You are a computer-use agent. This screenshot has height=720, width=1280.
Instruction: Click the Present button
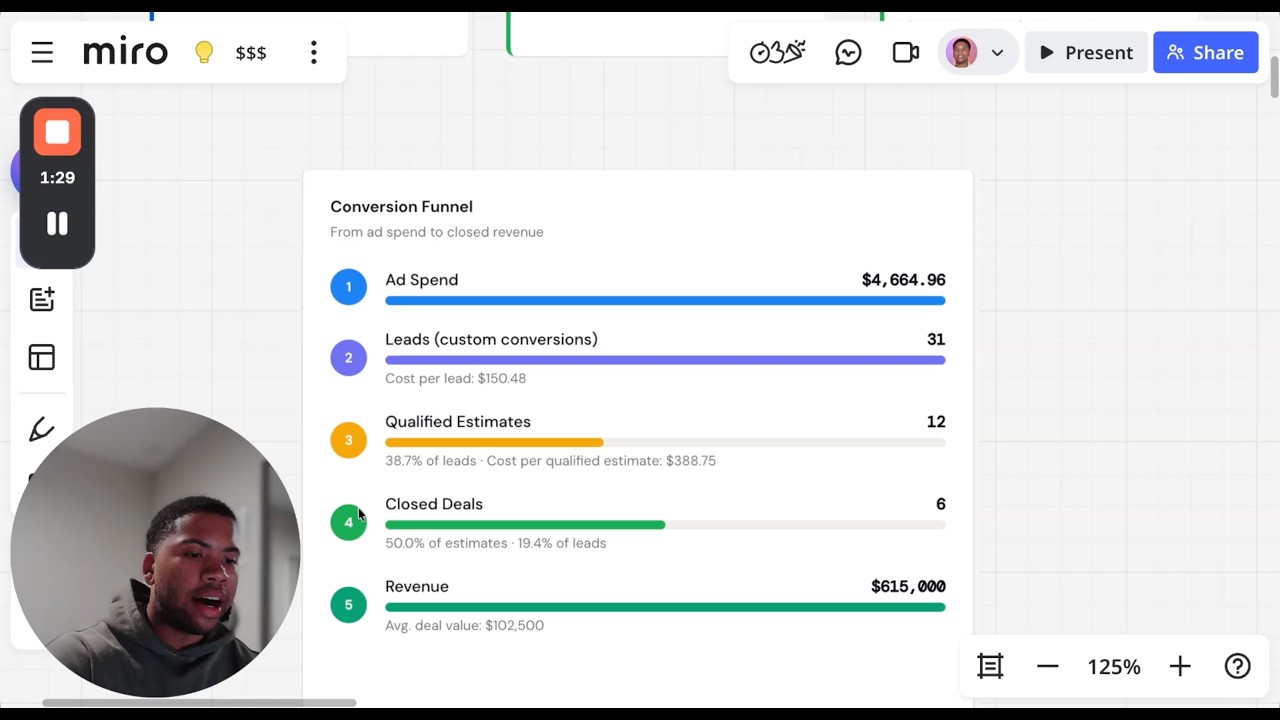click(x=1086, y=52)
